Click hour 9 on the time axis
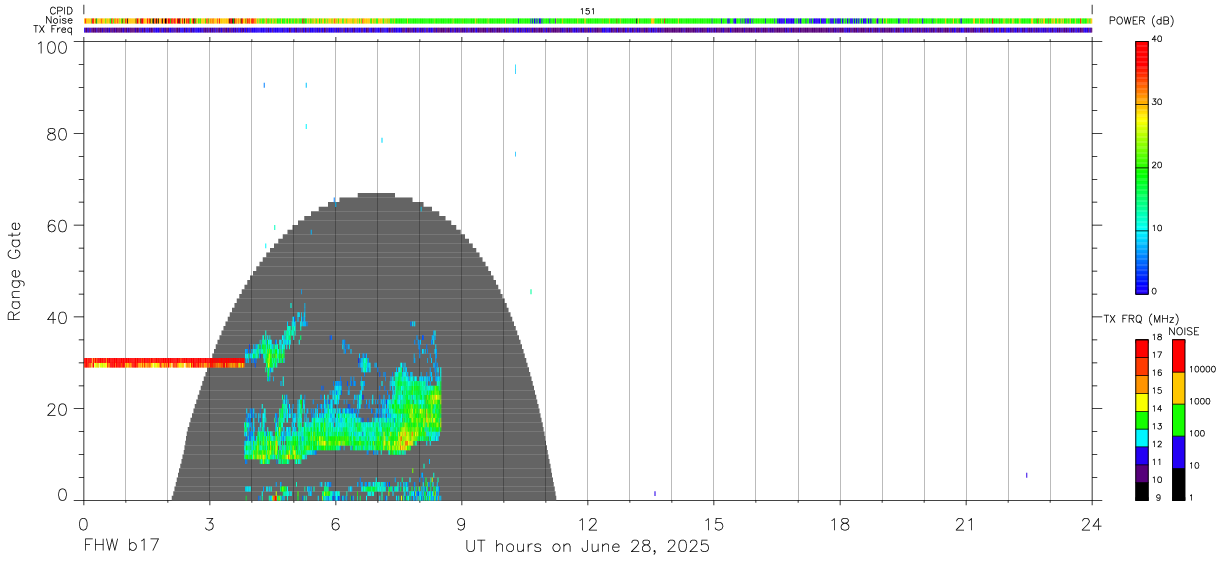This screenshot has width=1228, height=567. (461, 525)
